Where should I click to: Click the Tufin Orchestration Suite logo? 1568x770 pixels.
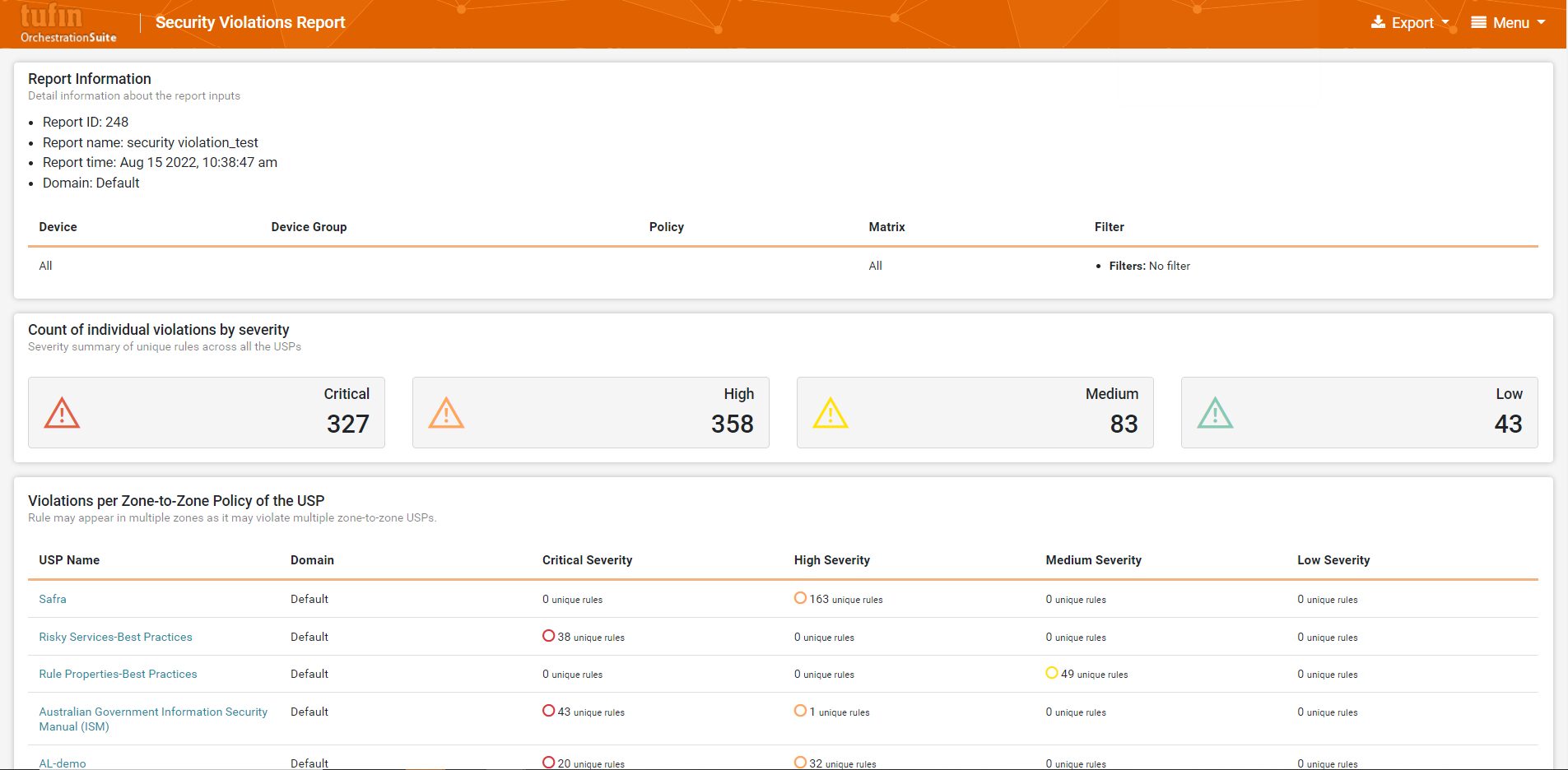click(67, 23)
